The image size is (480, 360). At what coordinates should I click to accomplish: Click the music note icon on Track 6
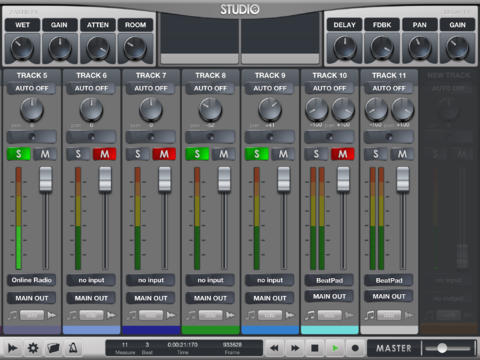click(x=72, y=315)
